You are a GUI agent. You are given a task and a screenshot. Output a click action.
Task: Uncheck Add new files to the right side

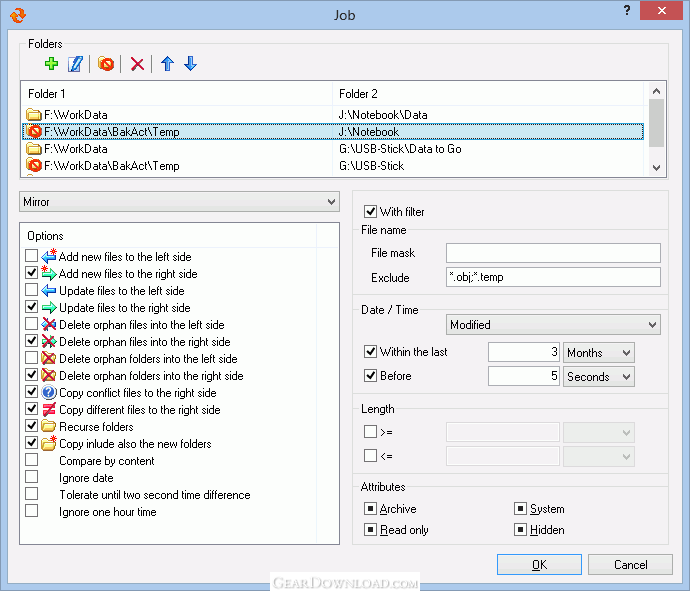point(31,273)
